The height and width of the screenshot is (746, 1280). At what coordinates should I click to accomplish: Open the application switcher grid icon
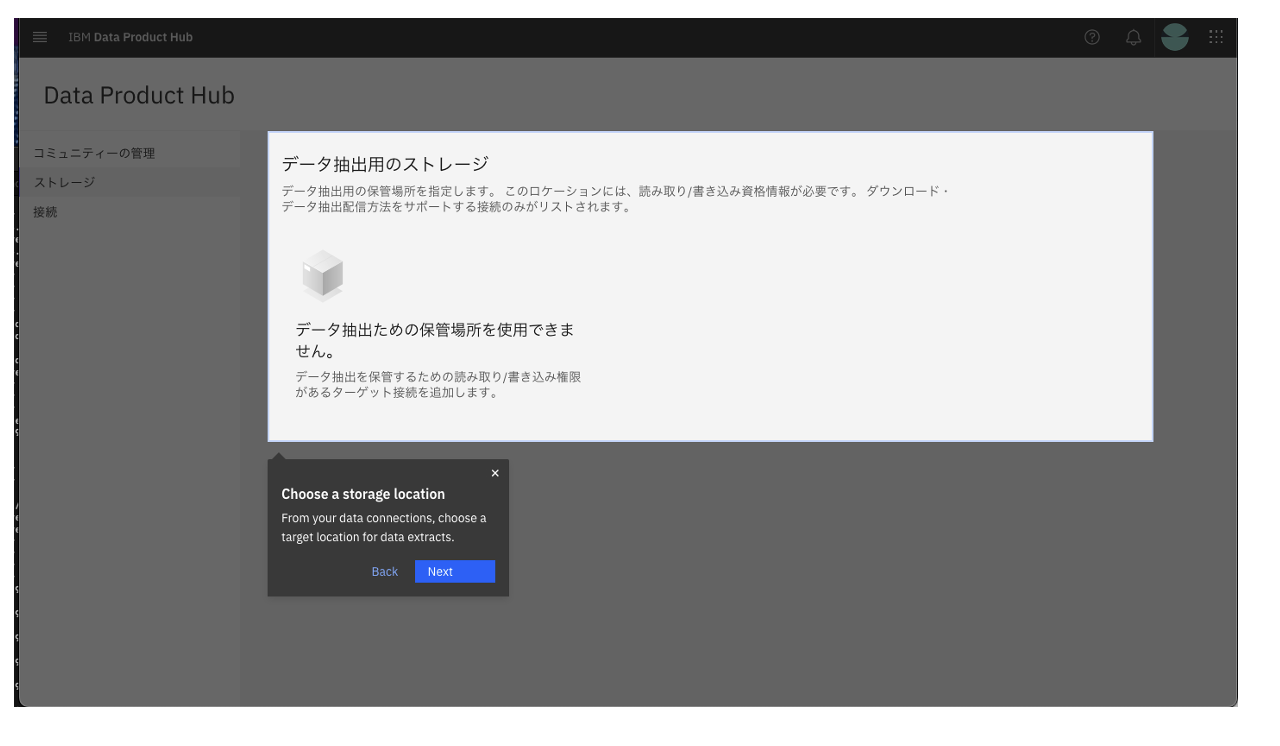1217,37
